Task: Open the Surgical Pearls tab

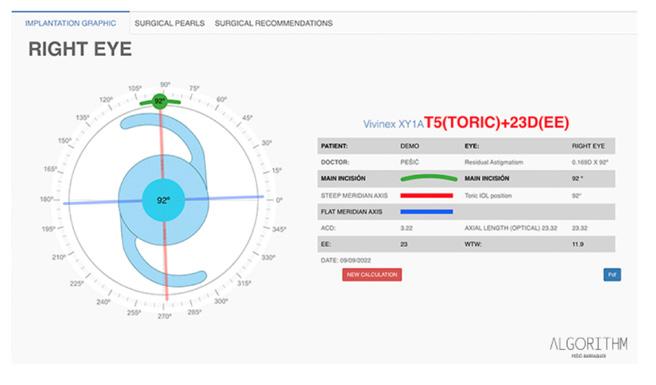Action: pyautogui.click(x=169, y=23)
